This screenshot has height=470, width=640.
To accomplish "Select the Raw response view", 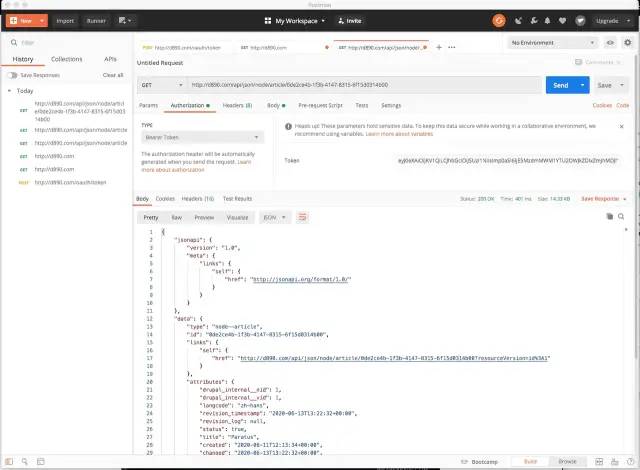I will pos(176,217).
